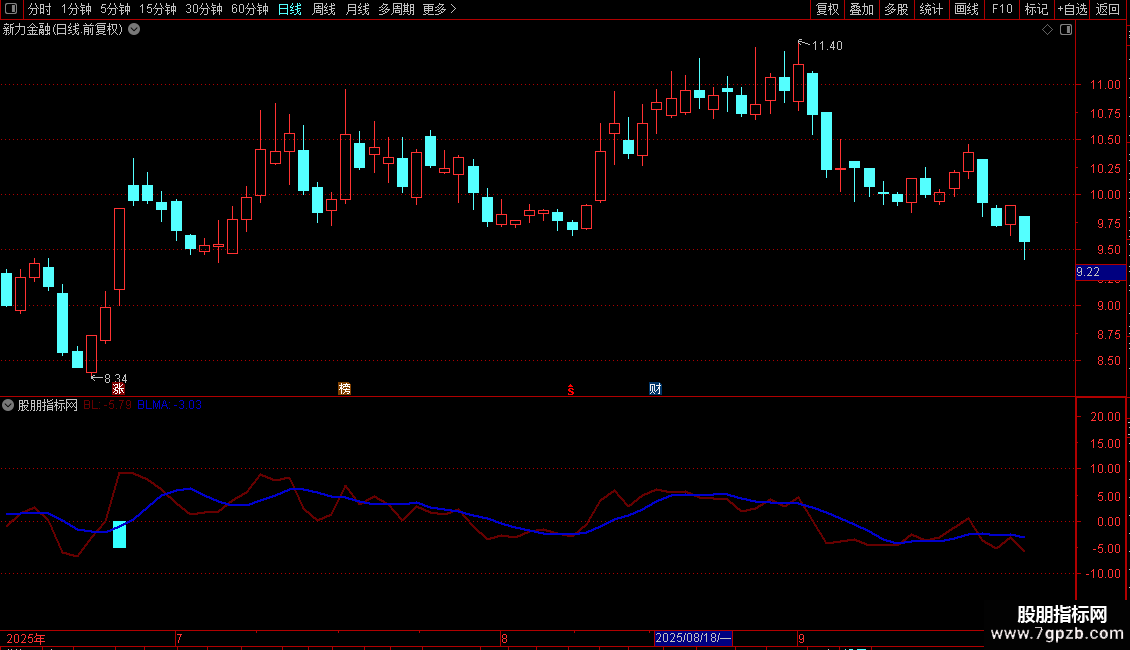Select the 30分钟 period
Screen dimensions: 1130x650
(x=204, y=9)
